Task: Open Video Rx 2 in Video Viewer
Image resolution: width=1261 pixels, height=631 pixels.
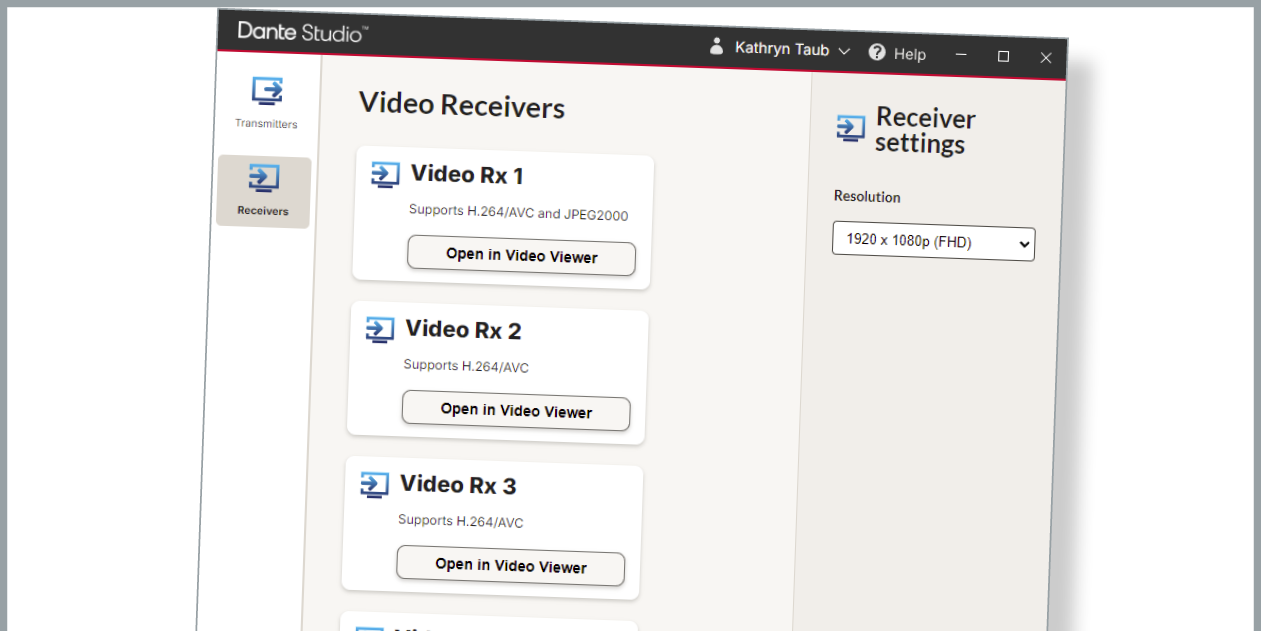Action: pos(516,411)
